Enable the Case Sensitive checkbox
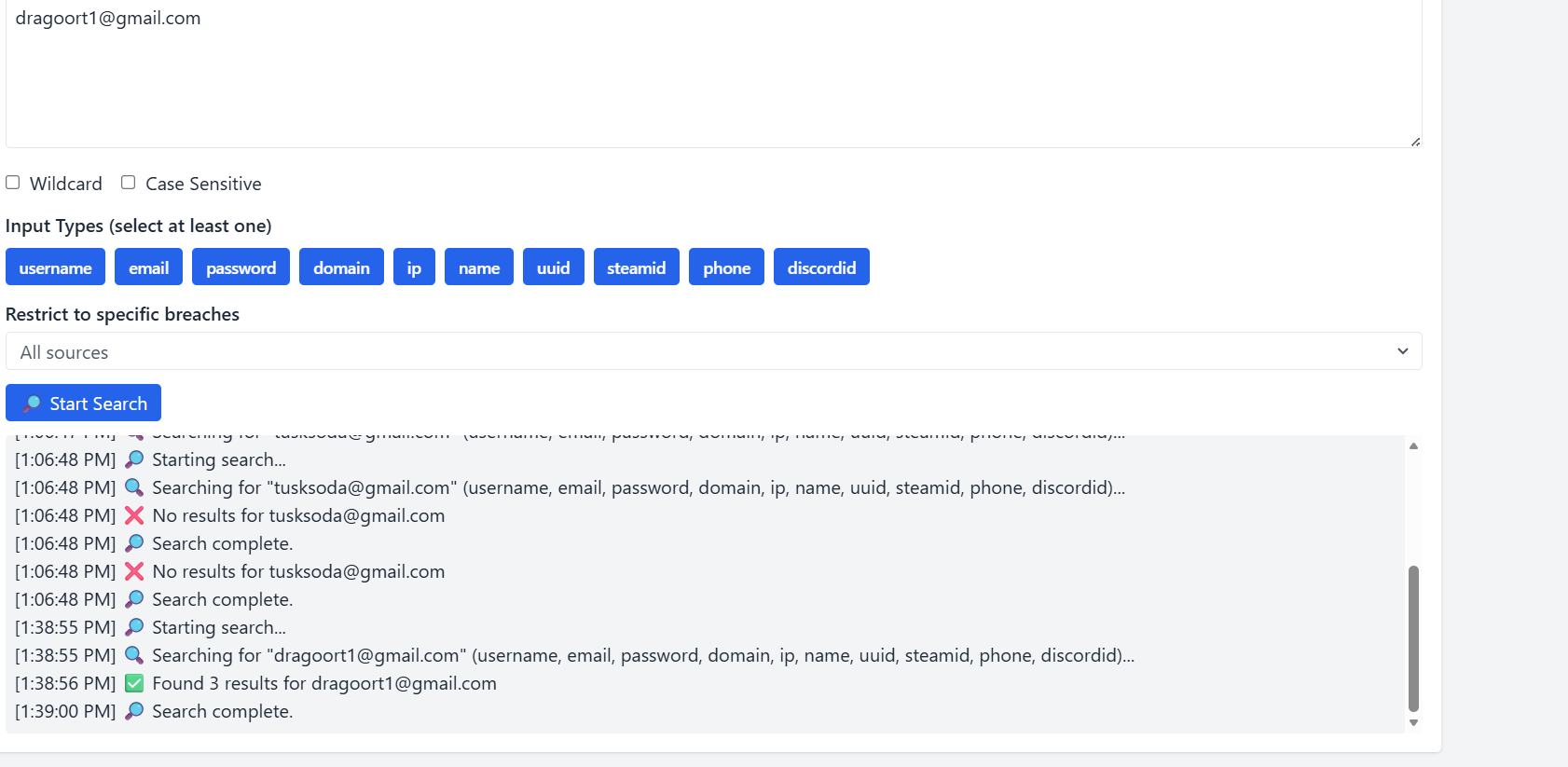The height and width of the screenshot is (767, 1568). pyautogui.click(x=129, y=183)
